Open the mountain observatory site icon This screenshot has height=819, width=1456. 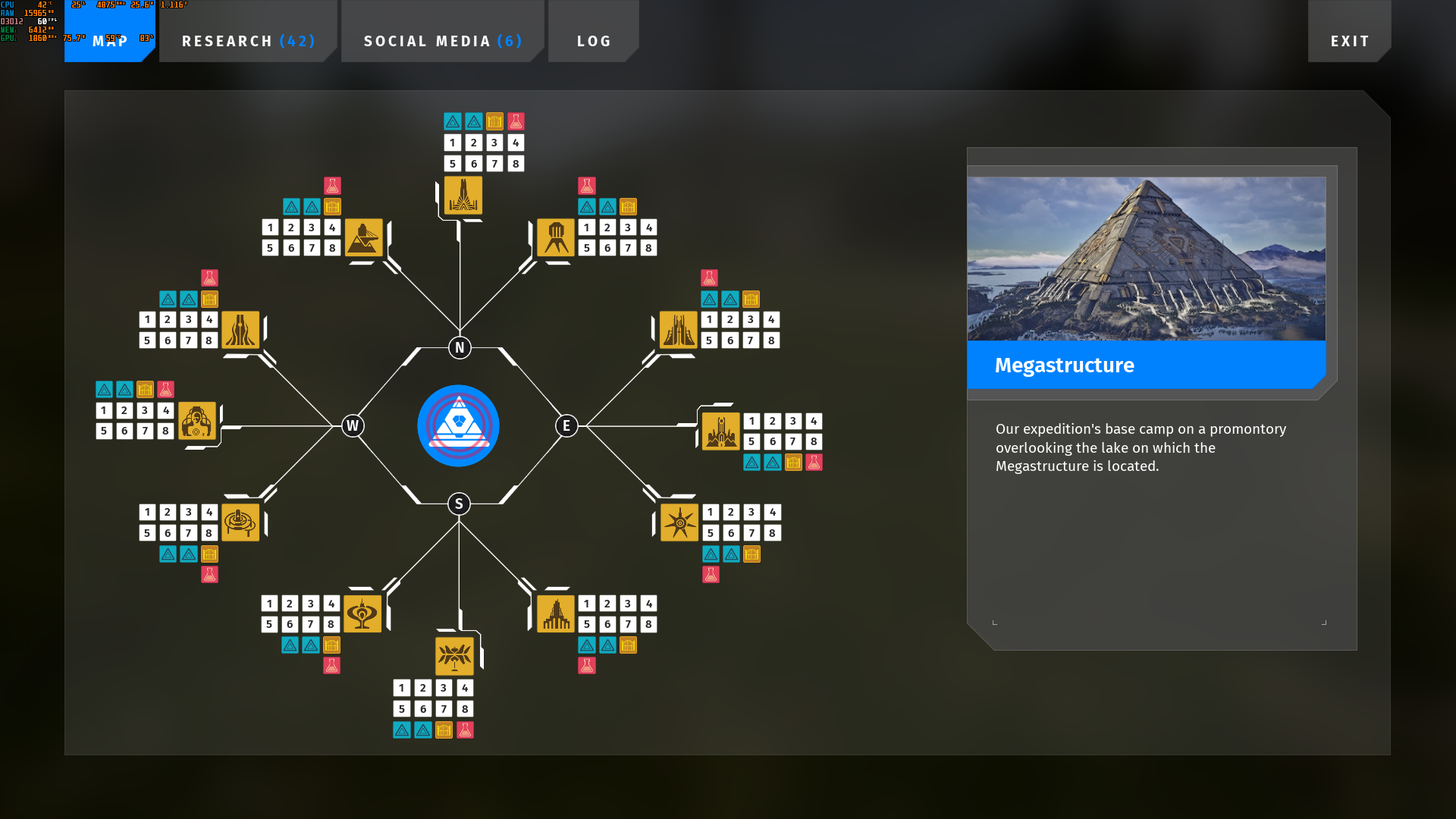pyautogui.click(x=364, y=238)
